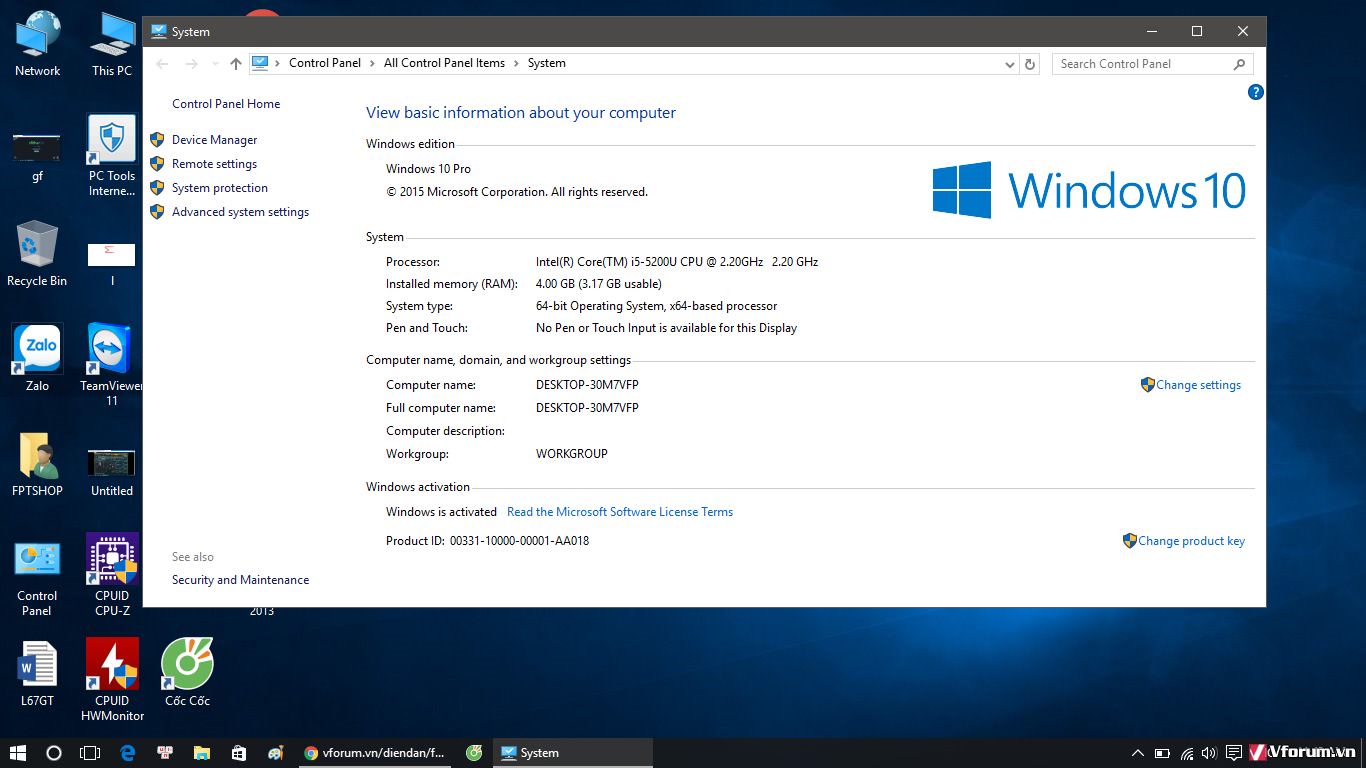Open the System protection link
Viewport: 1366px width, 768px height.
click(x=220, y=188)
